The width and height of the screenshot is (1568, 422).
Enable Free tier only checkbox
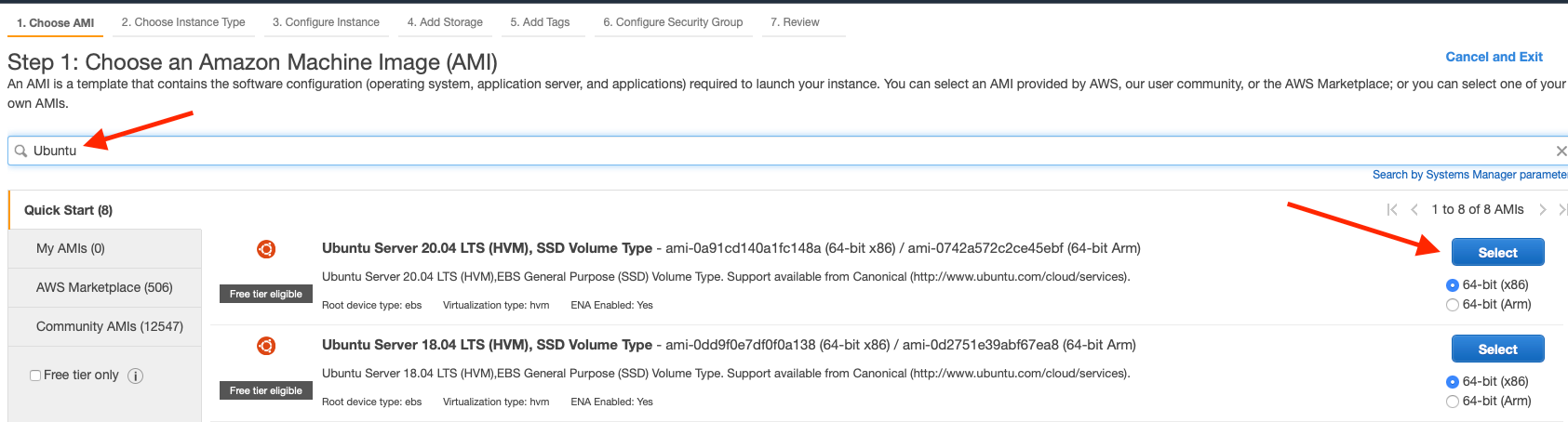pos(35,376)
